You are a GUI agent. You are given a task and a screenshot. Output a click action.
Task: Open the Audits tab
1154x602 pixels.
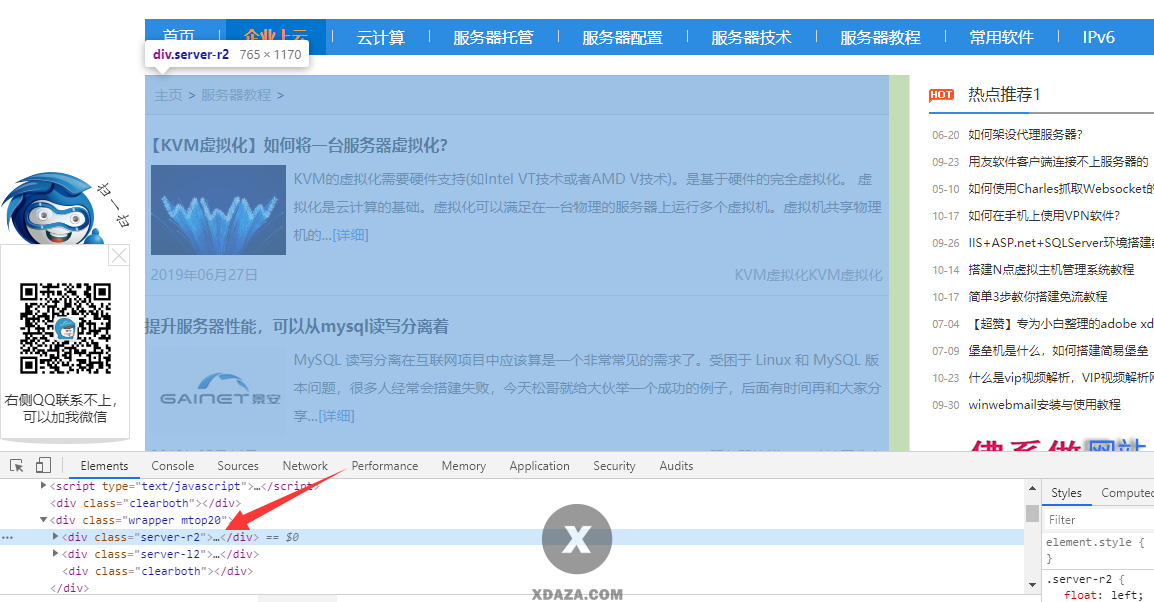point(676,466)
